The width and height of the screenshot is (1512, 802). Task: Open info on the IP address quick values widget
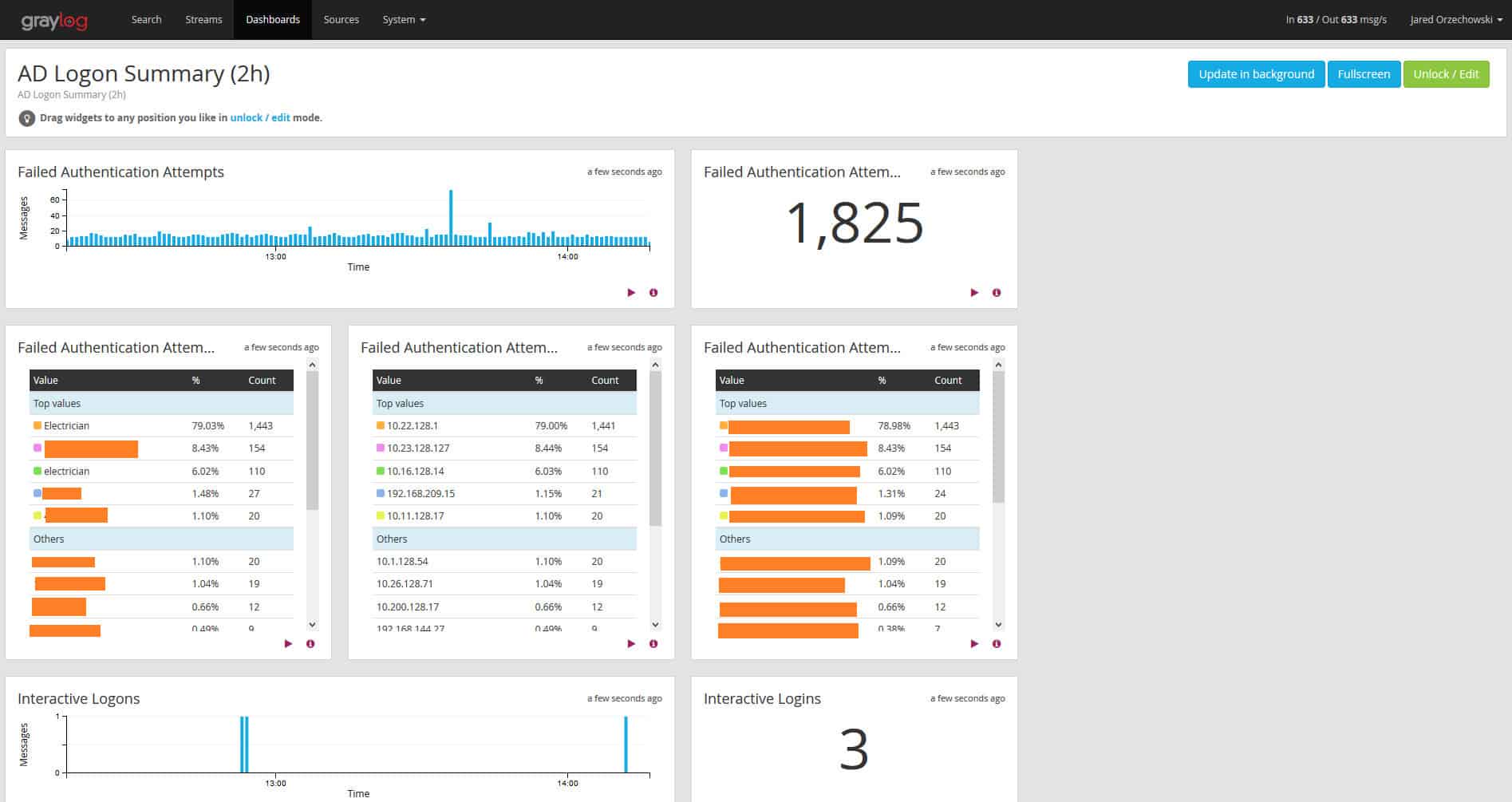653,644
